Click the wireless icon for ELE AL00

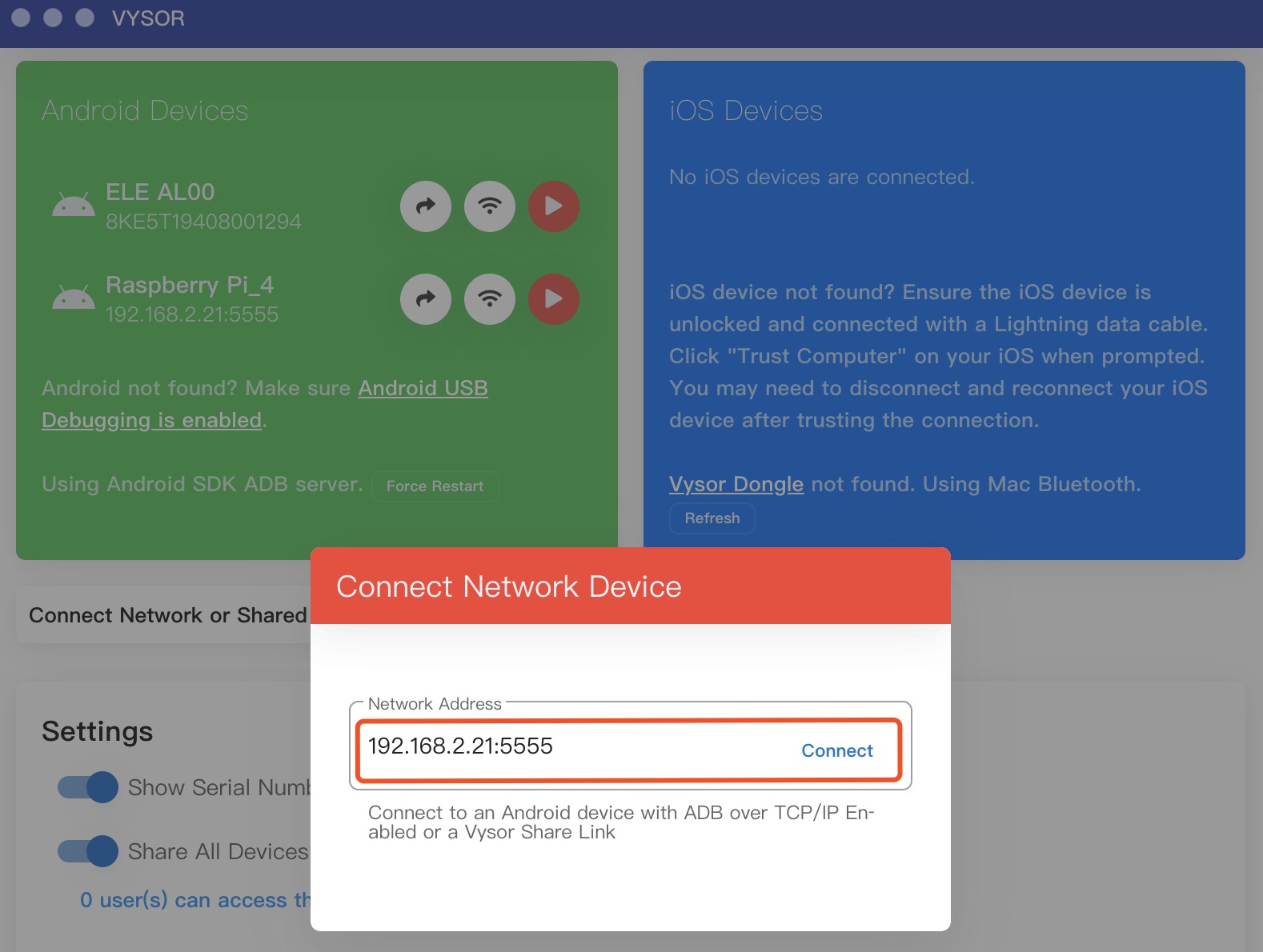pyautogui.click(x=490, y=206)
